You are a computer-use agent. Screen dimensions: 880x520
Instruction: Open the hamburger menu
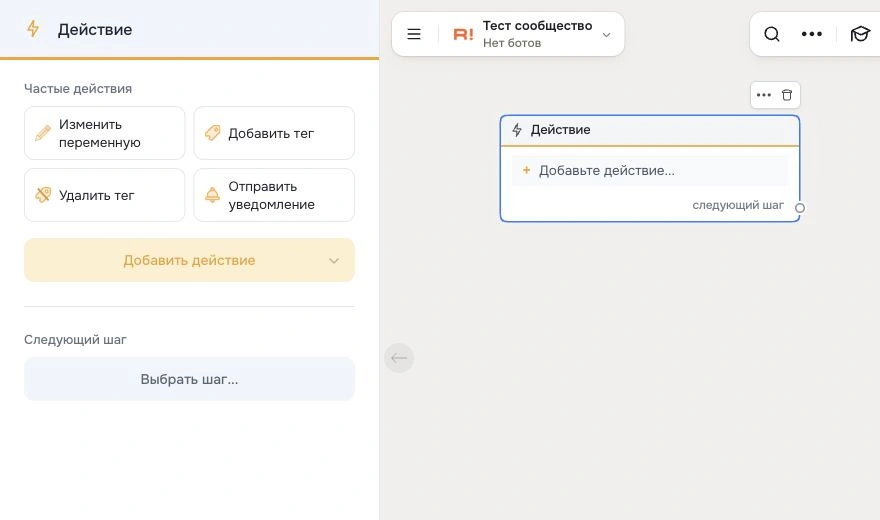click(414, 34)
